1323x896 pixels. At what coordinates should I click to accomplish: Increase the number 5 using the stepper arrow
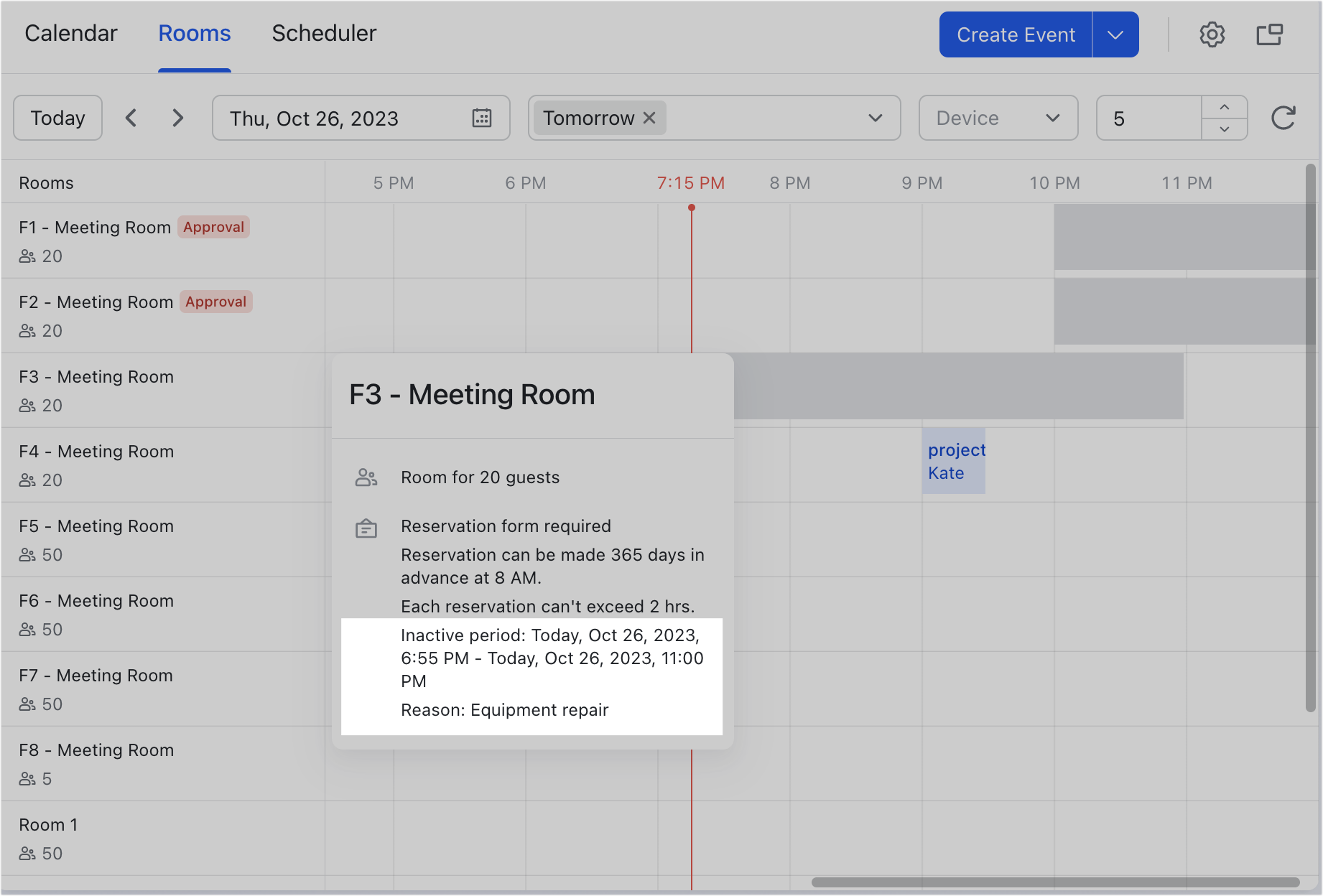tap(1224, 108)
